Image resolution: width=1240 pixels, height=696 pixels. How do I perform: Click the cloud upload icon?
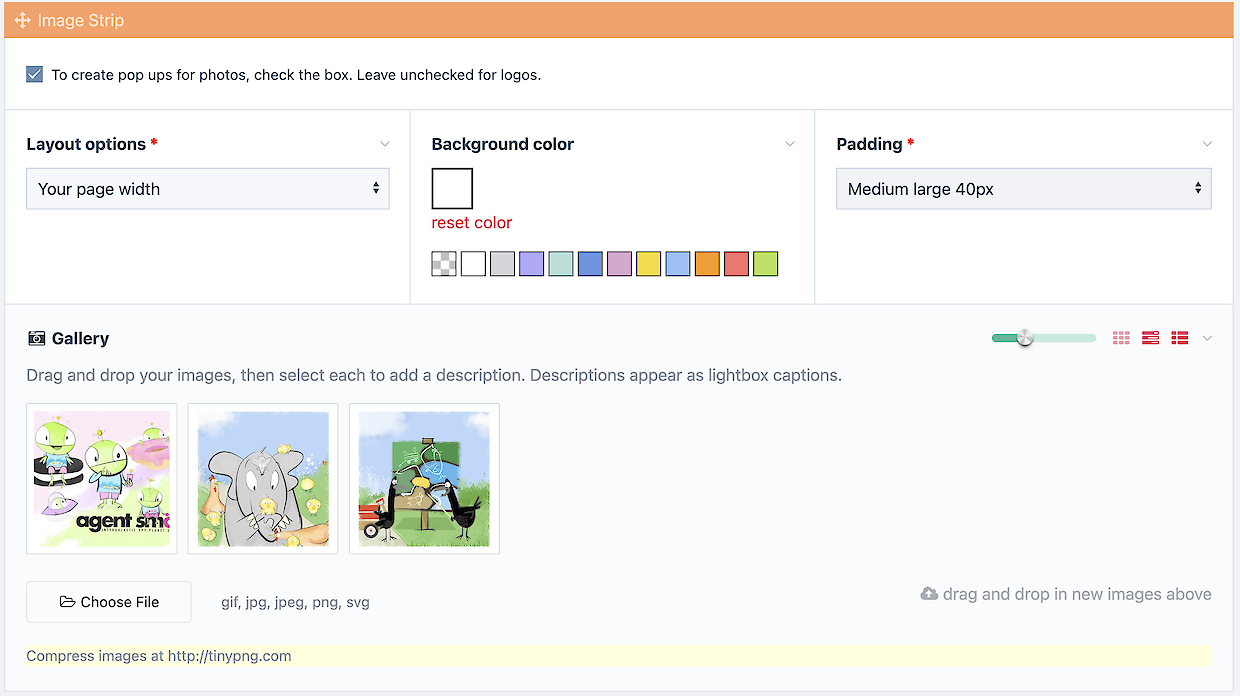929,594
